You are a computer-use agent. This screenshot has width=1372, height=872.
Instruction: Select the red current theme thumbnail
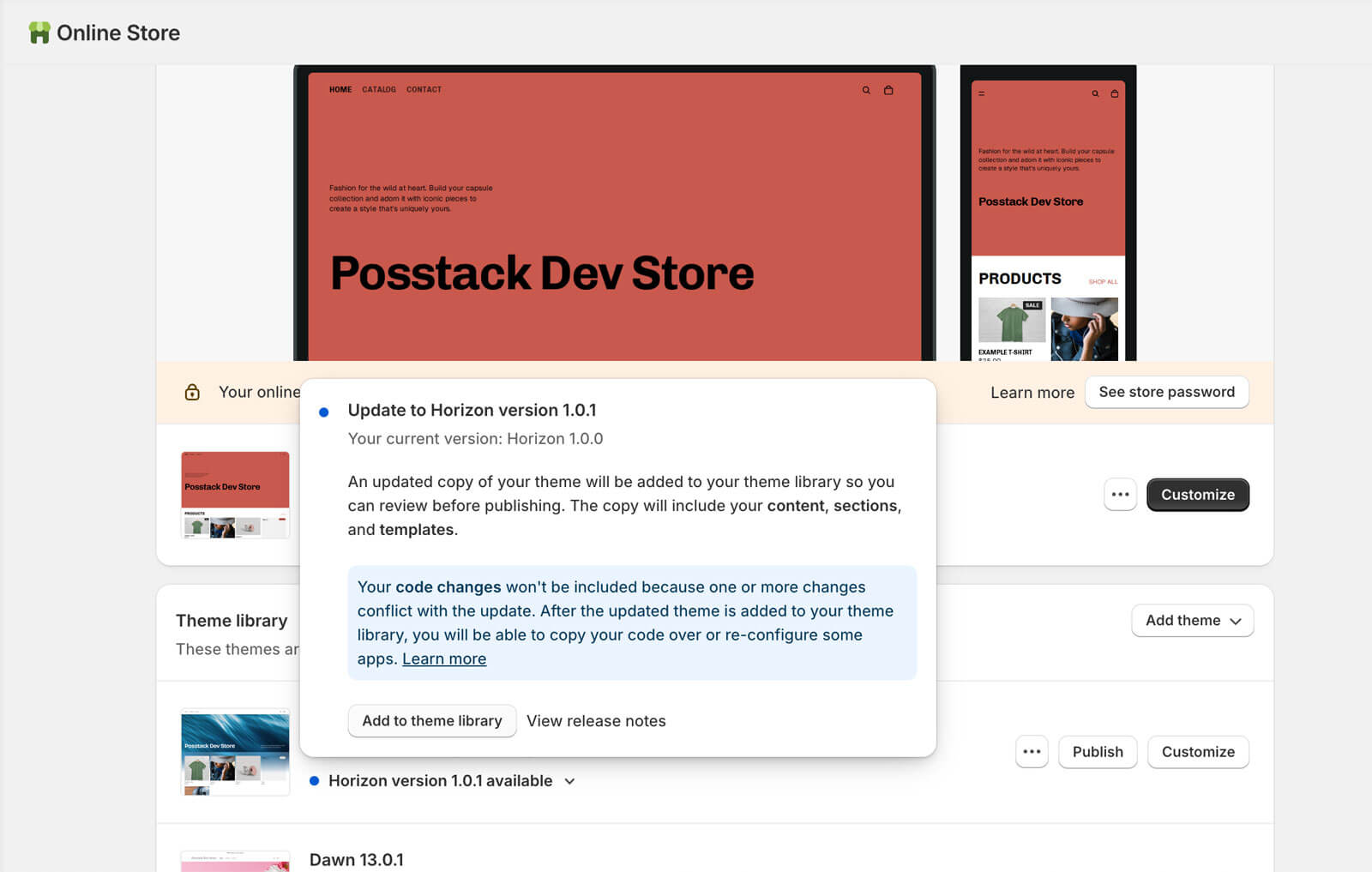click(x=235, y=495)
